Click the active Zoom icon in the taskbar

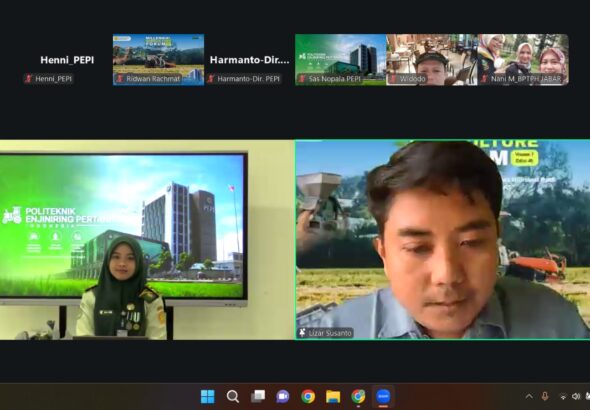(x=383, y=396)
